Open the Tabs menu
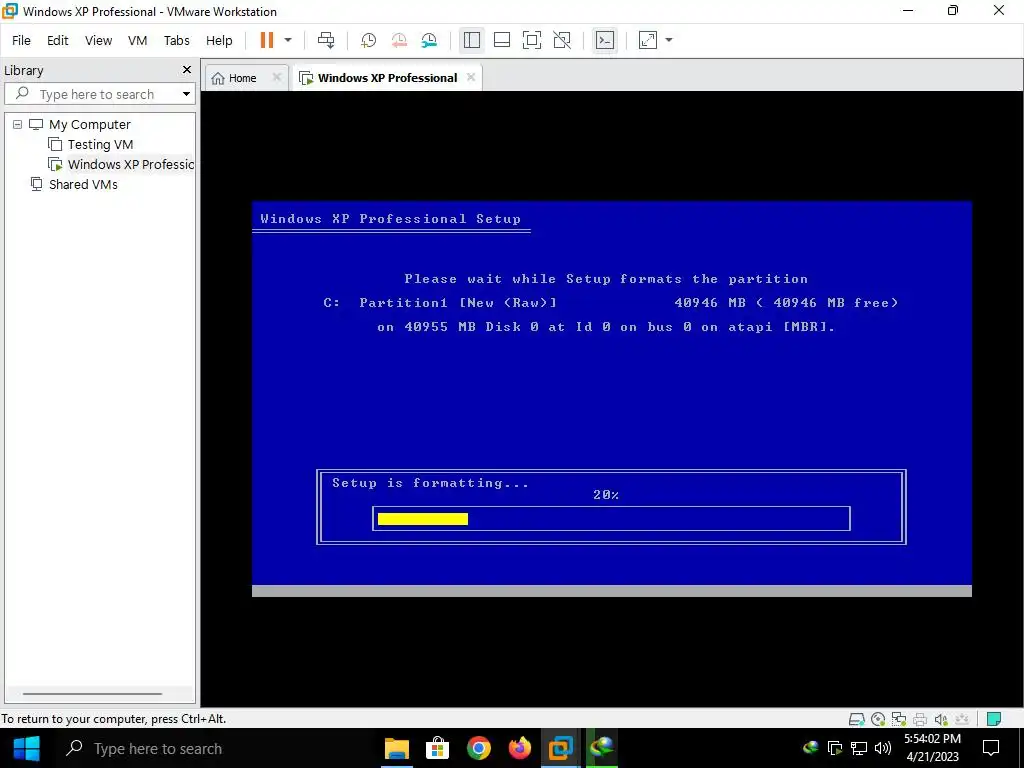The height and width of the screenshot is (768, 1024). point(176,40)
